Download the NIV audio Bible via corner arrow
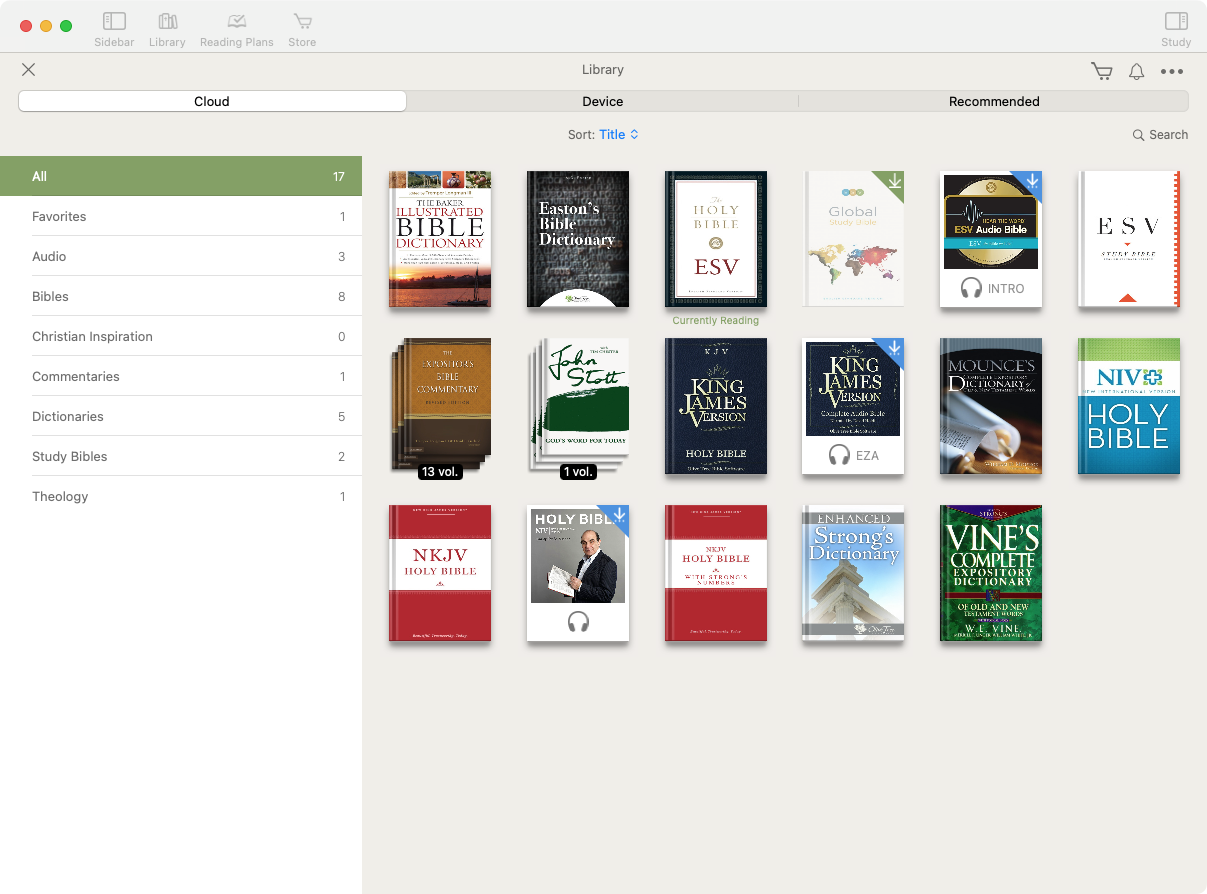Screen dimensions: 1207x894 pyautogui.click(x=618, y=515)
